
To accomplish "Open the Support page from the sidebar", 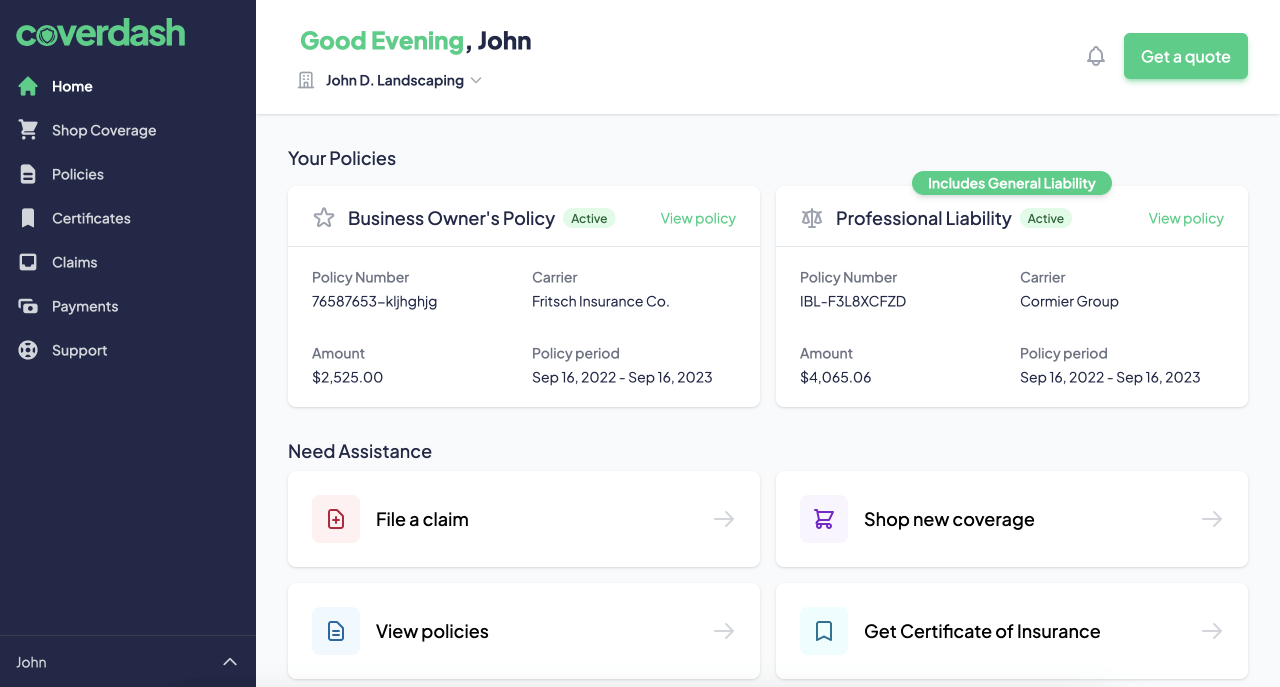I will pyautogui.click(x=80, y=350).
